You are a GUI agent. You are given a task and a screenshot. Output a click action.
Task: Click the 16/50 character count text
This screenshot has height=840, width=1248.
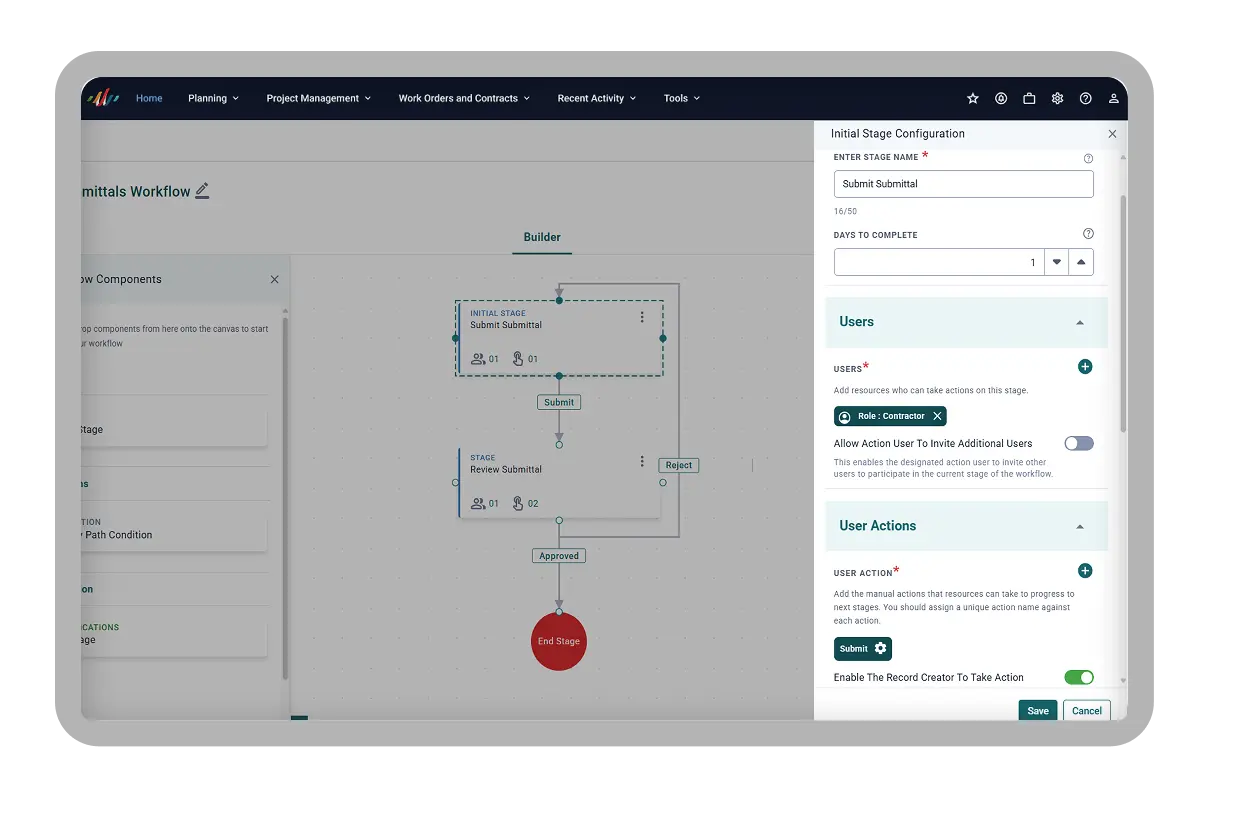(x=845, y=211)
